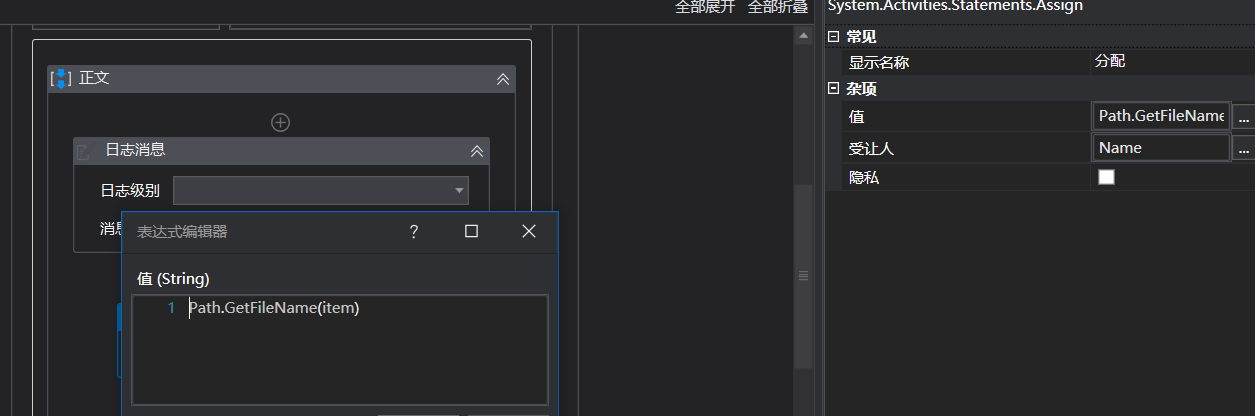This screenshot has height=416, width=1255.
Task: Open ellipsis editor for 受让人 property
Action: pos(1243,148)
